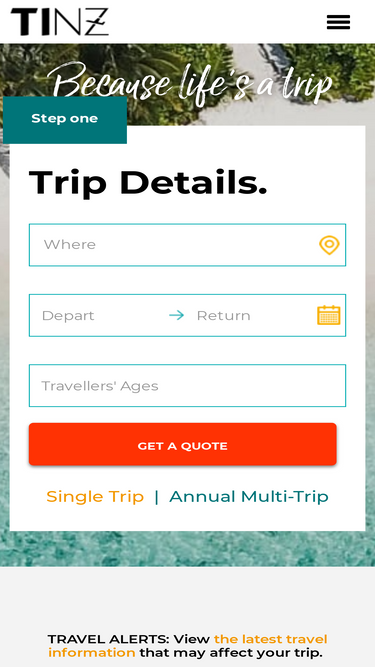The image size is (375, 667).
Task: Click the beach background image below form
Action: coord(188,549)
